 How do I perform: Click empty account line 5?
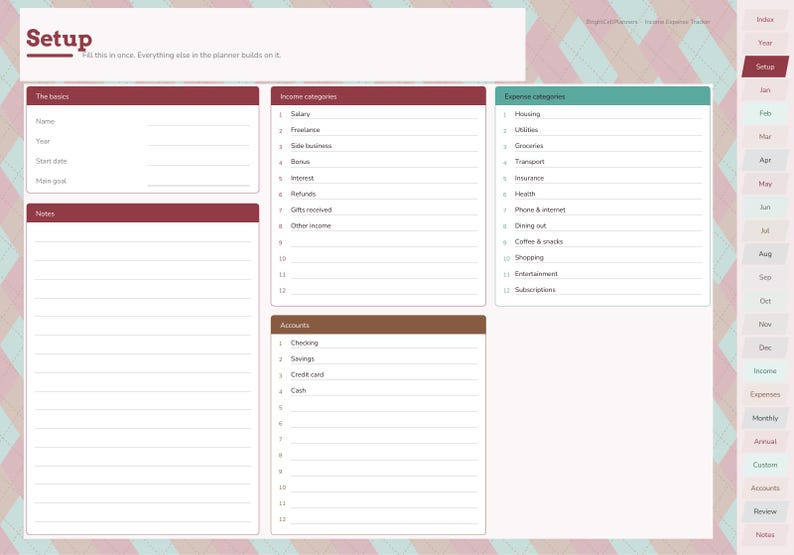tap(378, 407)
